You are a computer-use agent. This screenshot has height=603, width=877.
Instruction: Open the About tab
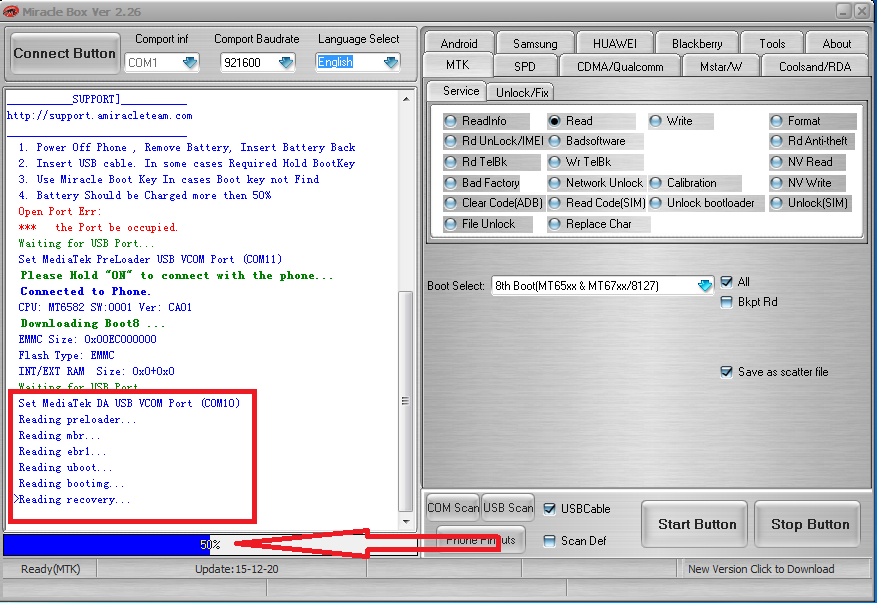pyautogui.click(x=837, y=43)
